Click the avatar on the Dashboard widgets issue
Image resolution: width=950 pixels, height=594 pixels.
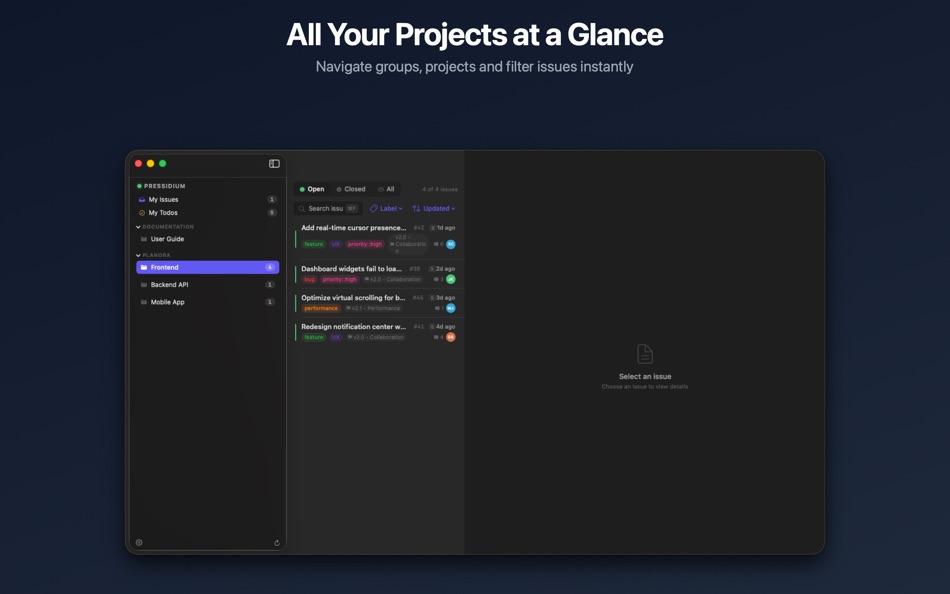pyautogui.click(x=451, y=279)
